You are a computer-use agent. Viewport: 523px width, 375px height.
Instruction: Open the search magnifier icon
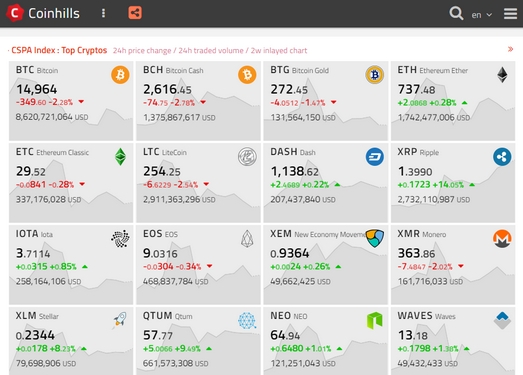(x=456, y=13)
